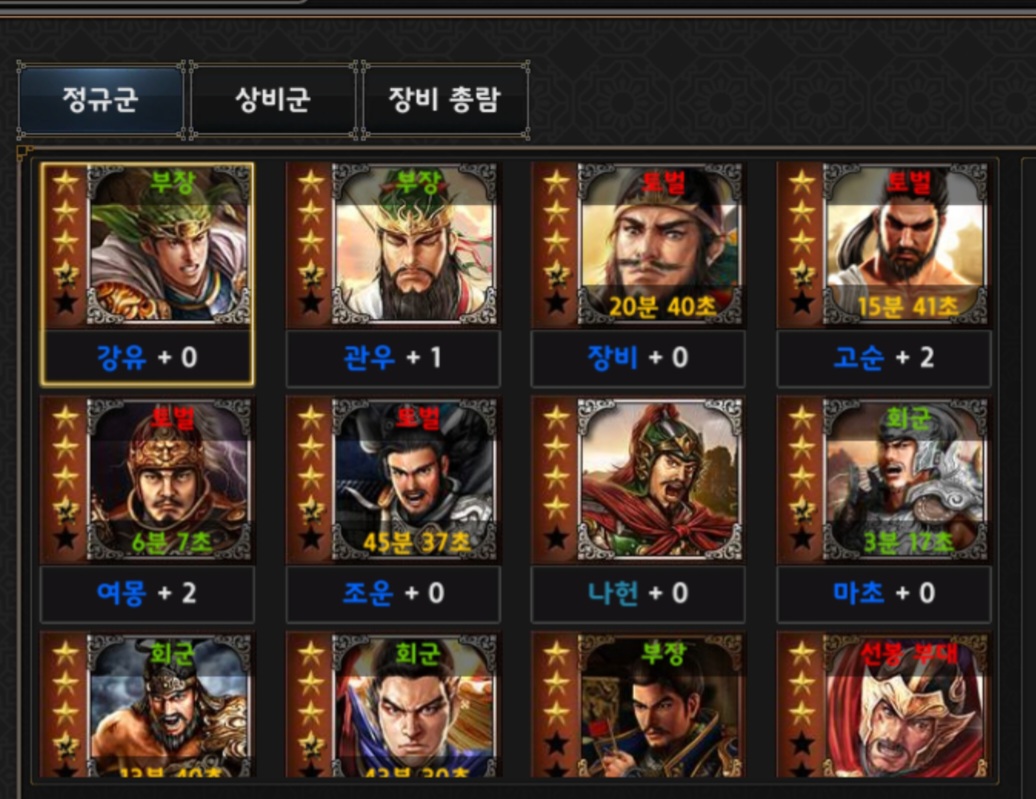Pick the 마초 portrait showing 3분 12초
Image resolution: width=1036 pixels, height=799 pixels.
coord(906,480)
